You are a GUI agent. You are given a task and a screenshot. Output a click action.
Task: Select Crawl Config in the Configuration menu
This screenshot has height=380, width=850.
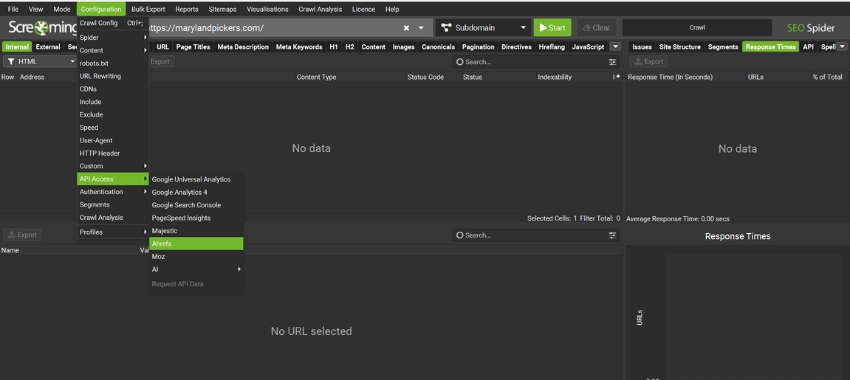(x=113, y=23)
